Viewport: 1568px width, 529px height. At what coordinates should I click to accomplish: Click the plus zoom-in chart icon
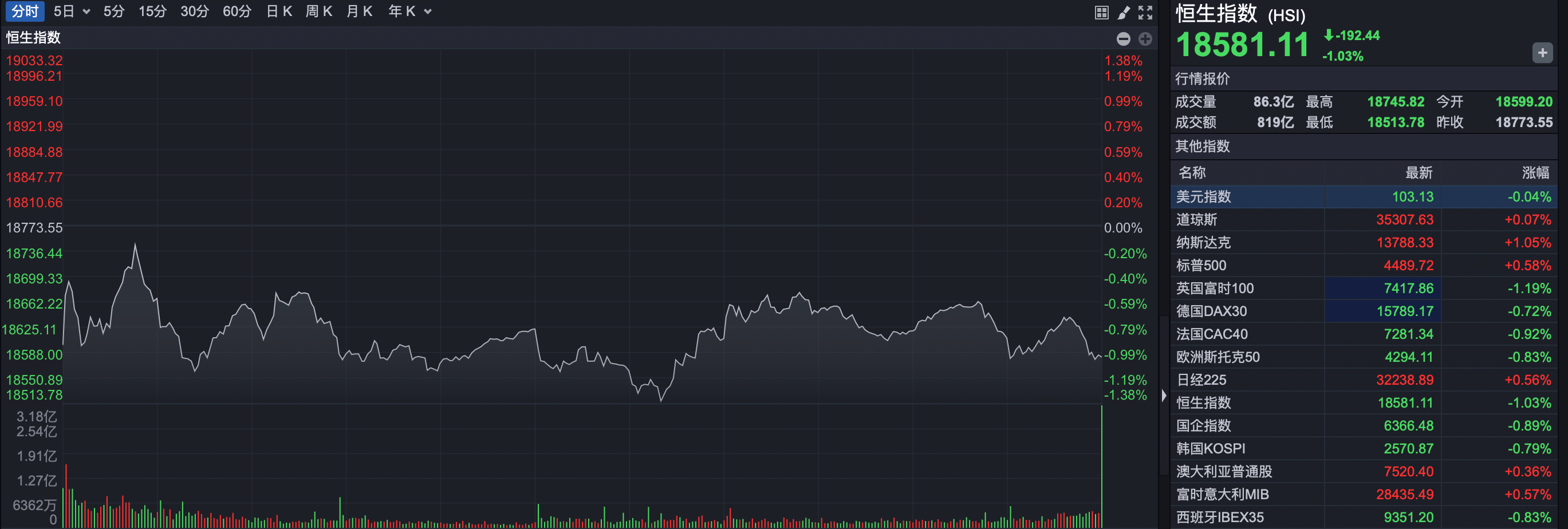tap(1145, 39)
